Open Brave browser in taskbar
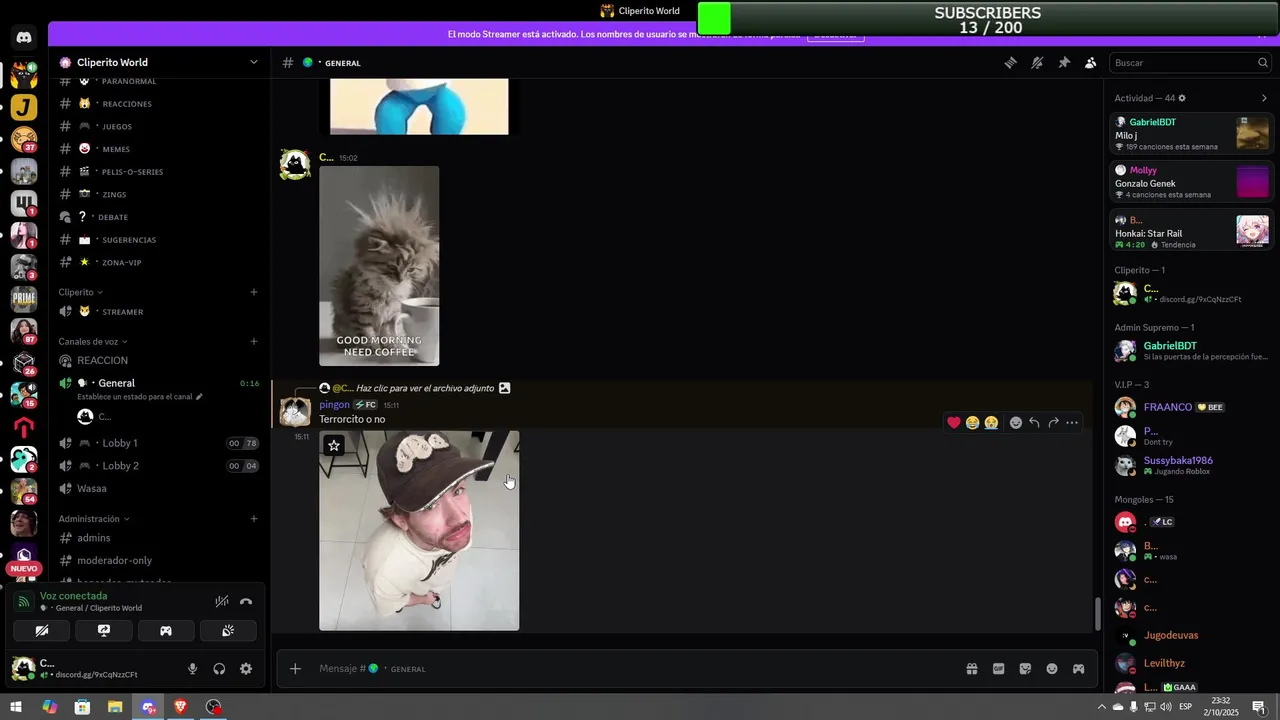Image resolution: width=1280 pixels, height=720 pixels. (180, 707)
